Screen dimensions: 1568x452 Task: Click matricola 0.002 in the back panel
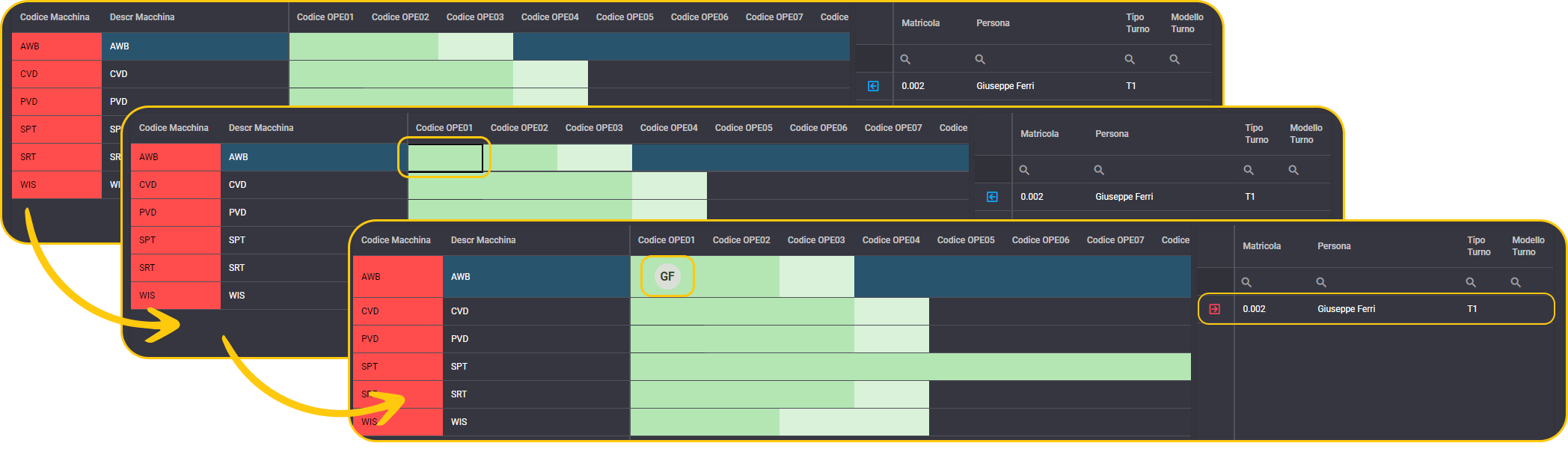[913, 86]
